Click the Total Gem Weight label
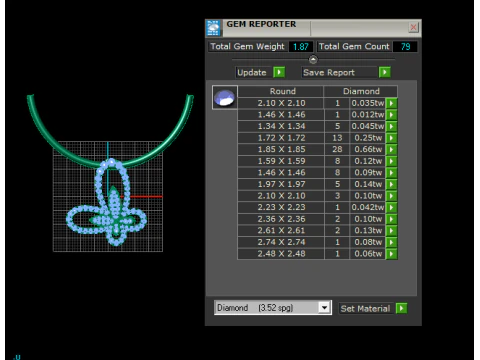This screenshot has width=480, height=360. coord(247,47)
